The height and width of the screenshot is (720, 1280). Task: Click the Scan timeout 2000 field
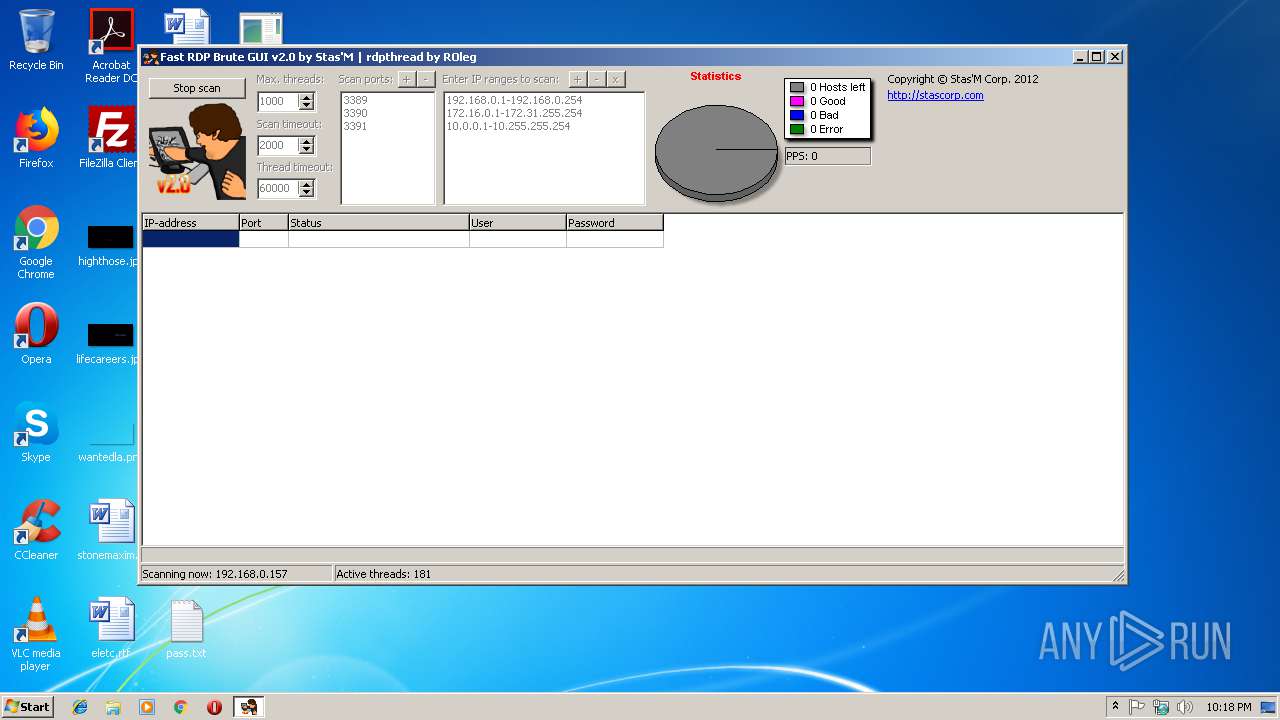point(278,145)
